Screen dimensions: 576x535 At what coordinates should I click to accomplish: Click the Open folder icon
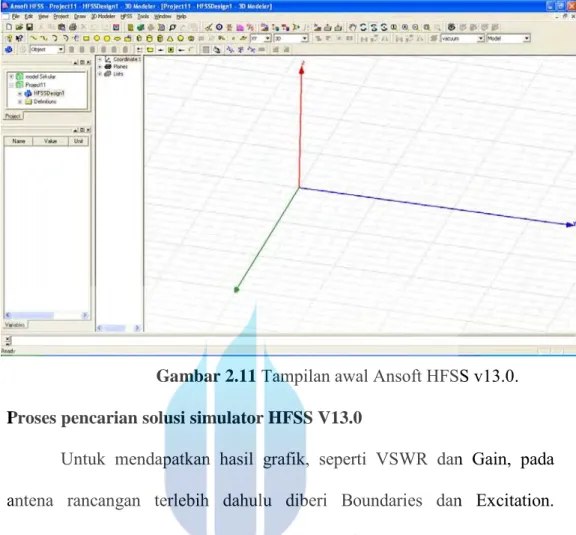click(19, 27)
